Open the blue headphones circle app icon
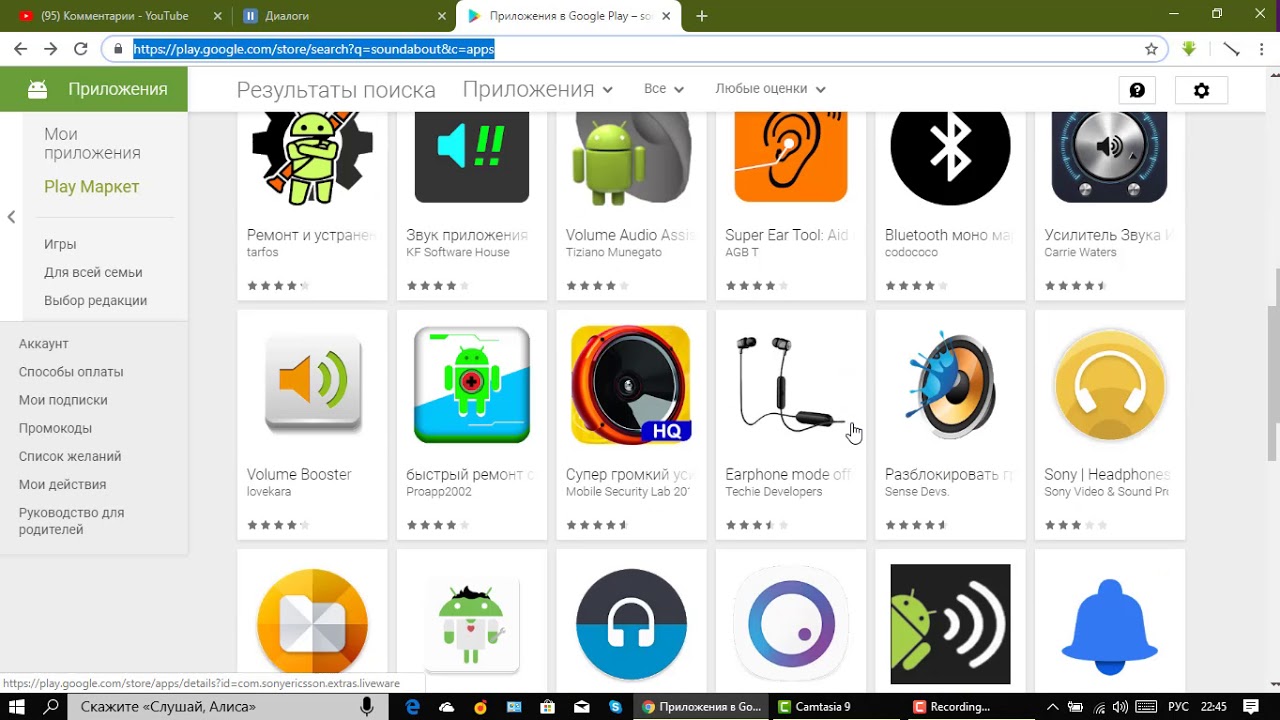 pyautogui.click(x=631, y=625)
